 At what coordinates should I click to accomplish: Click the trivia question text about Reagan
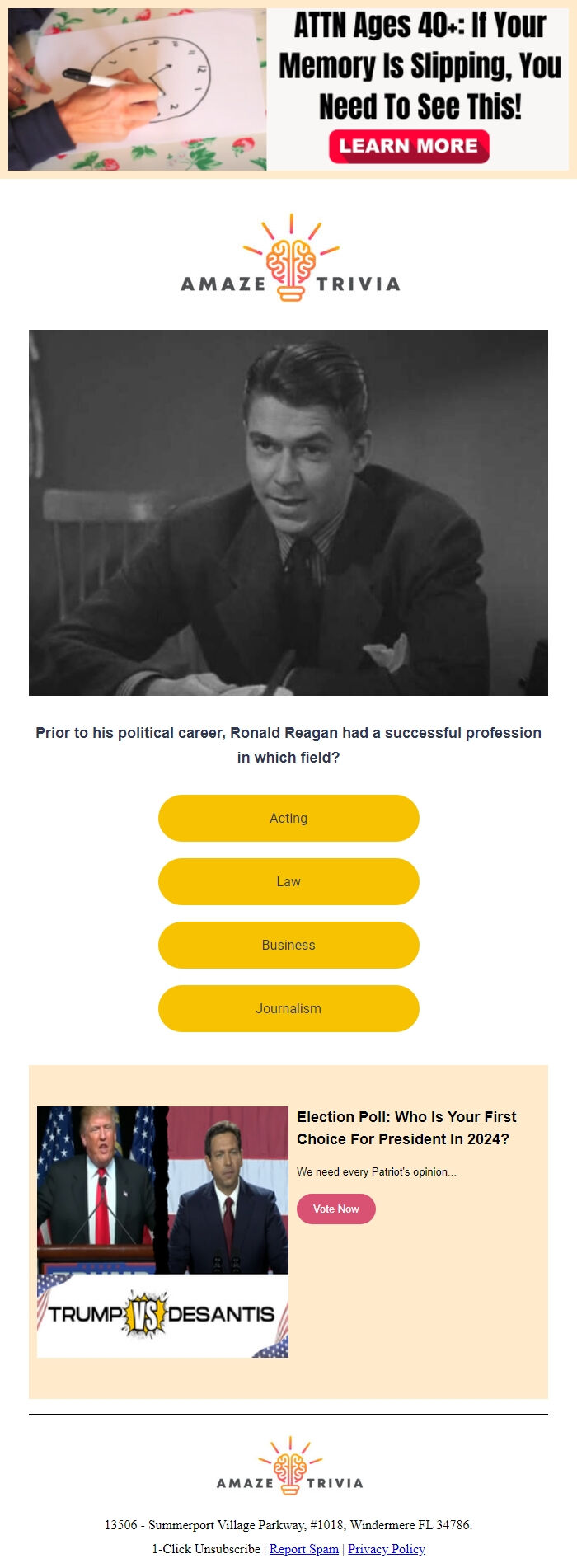point(288,744)
